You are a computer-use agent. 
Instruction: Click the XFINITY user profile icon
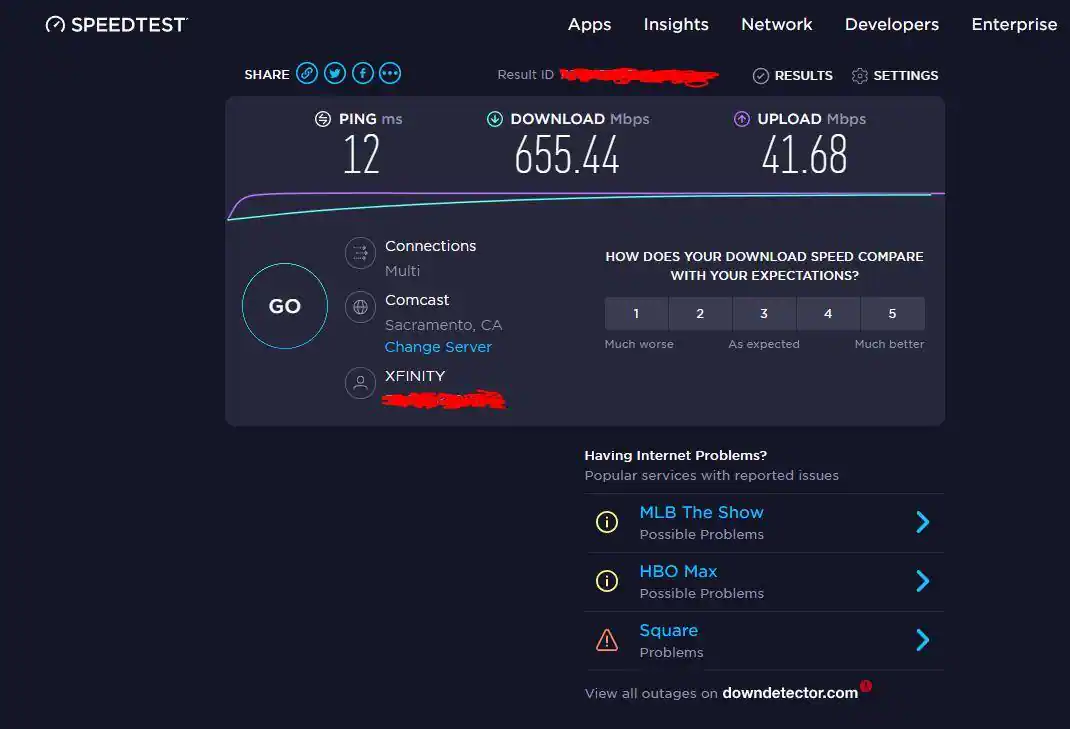(x=360, y=383)
